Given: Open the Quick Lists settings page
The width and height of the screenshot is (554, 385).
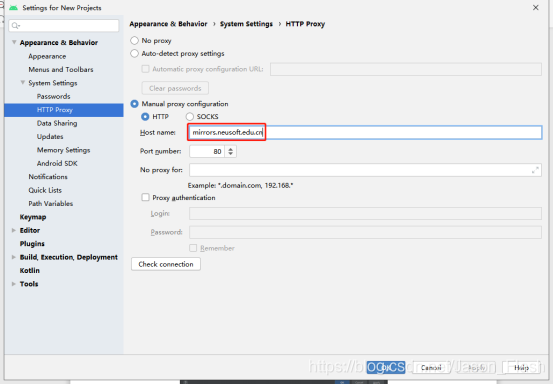Looking at the screenshot, I should (45, 190).
